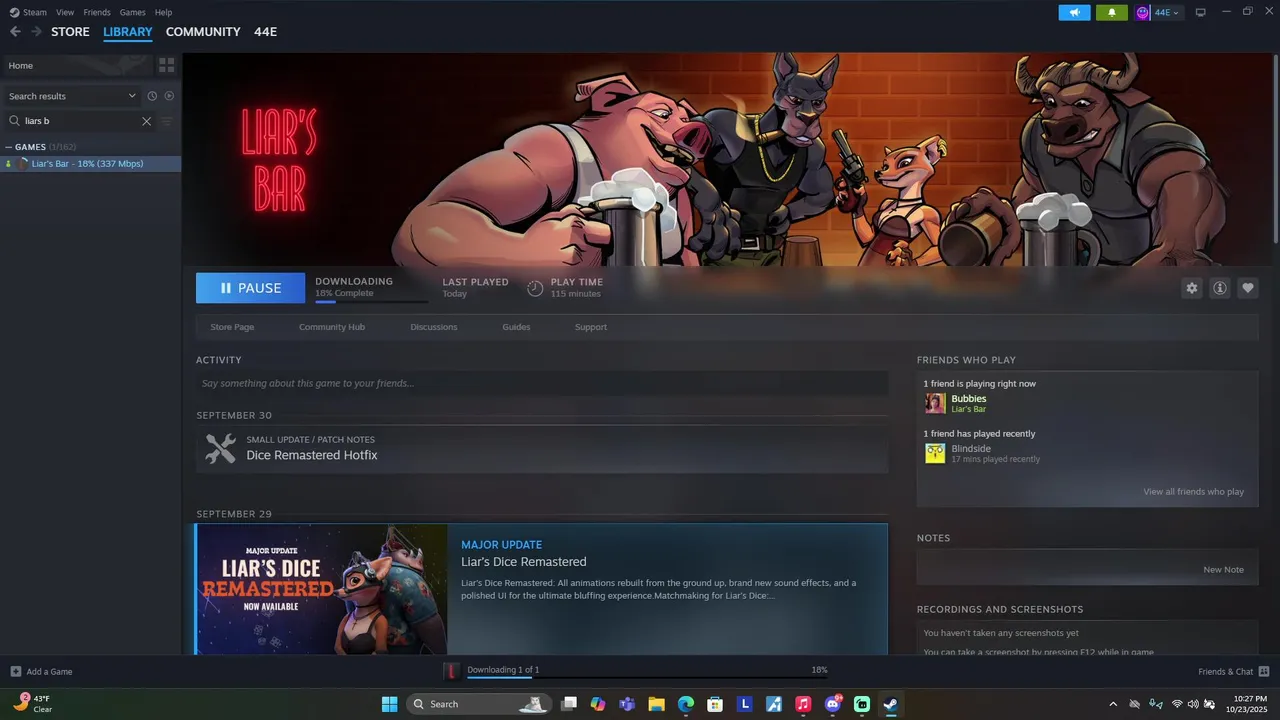Favorite Liar's Bar with heart icon
The width and height of the screenshot is (1280, 720).
[x=1247, y=288]
